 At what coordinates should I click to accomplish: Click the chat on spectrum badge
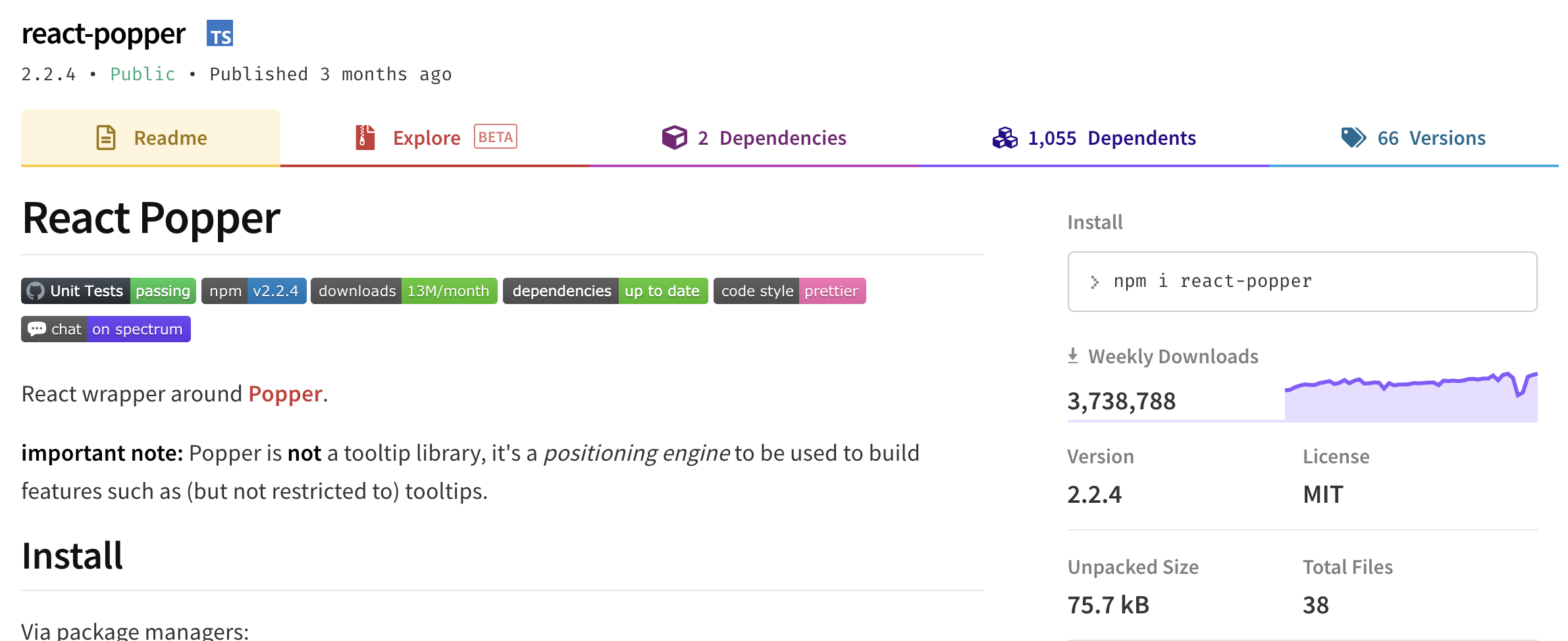[x=106, y=329]
